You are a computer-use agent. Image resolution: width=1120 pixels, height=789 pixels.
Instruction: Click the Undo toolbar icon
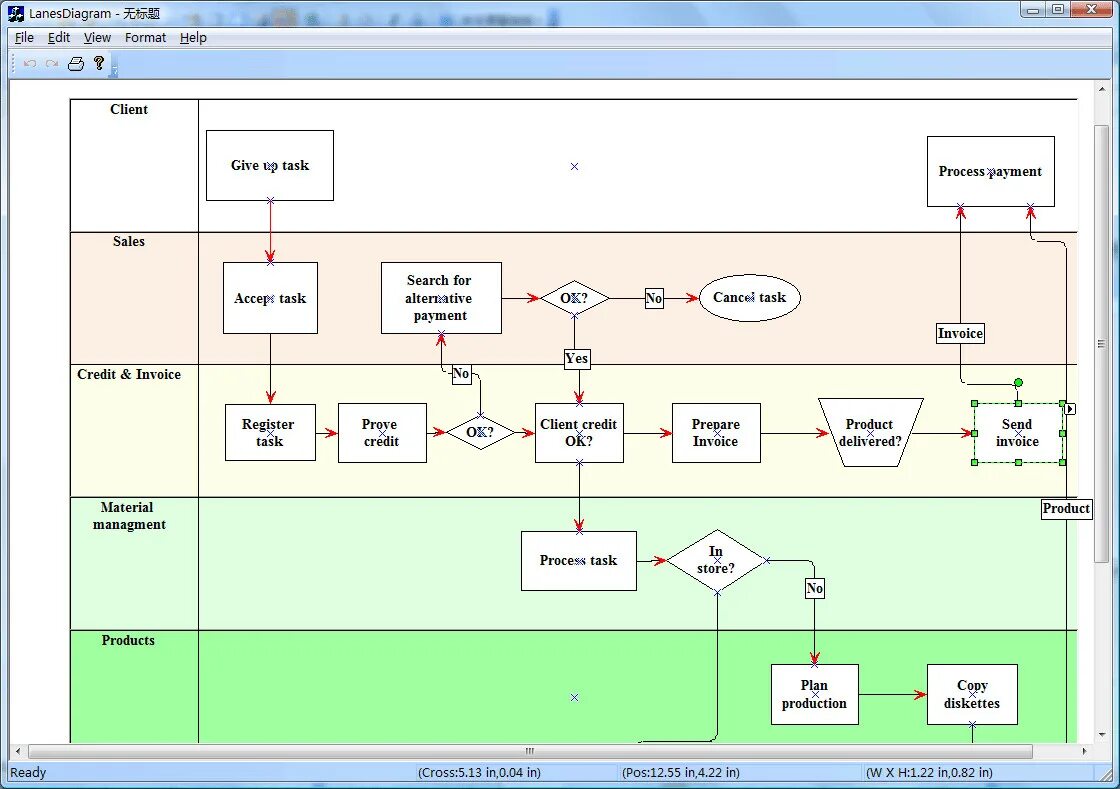tap(30, 64)
